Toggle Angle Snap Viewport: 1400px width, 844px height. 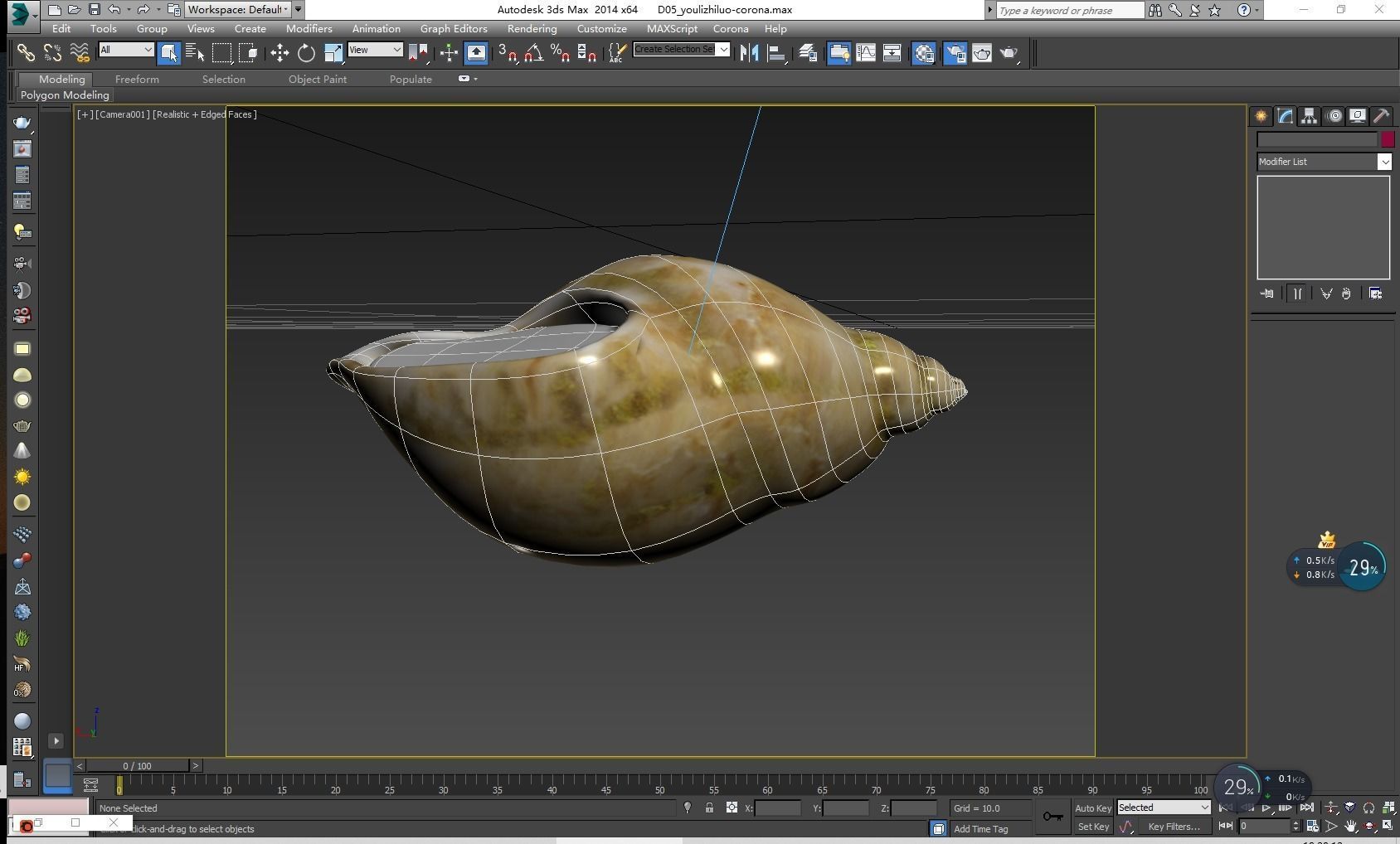tap(534, 53)
